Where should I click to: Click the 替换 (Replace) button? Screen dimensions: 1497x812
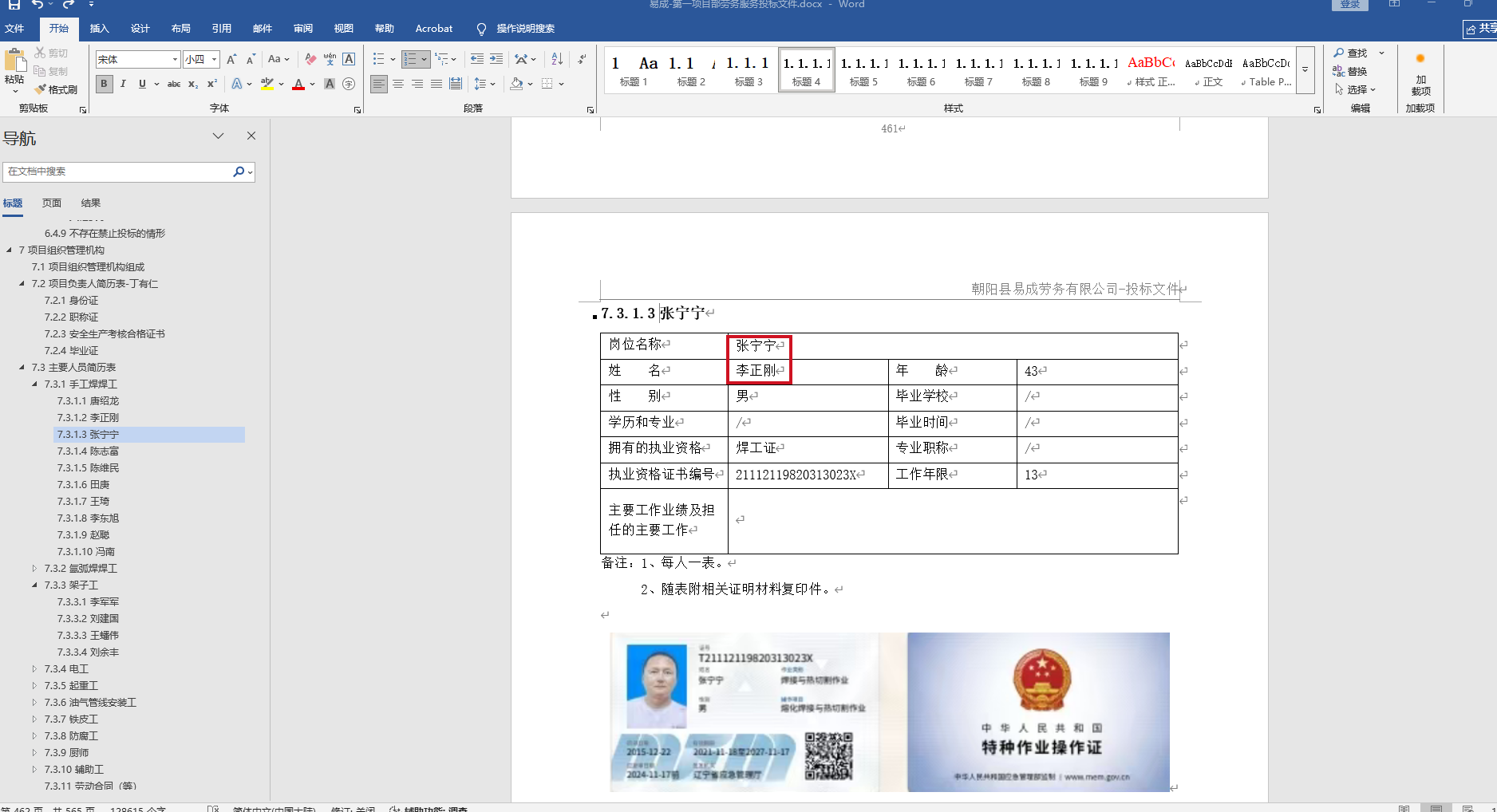coord(1350,71)
